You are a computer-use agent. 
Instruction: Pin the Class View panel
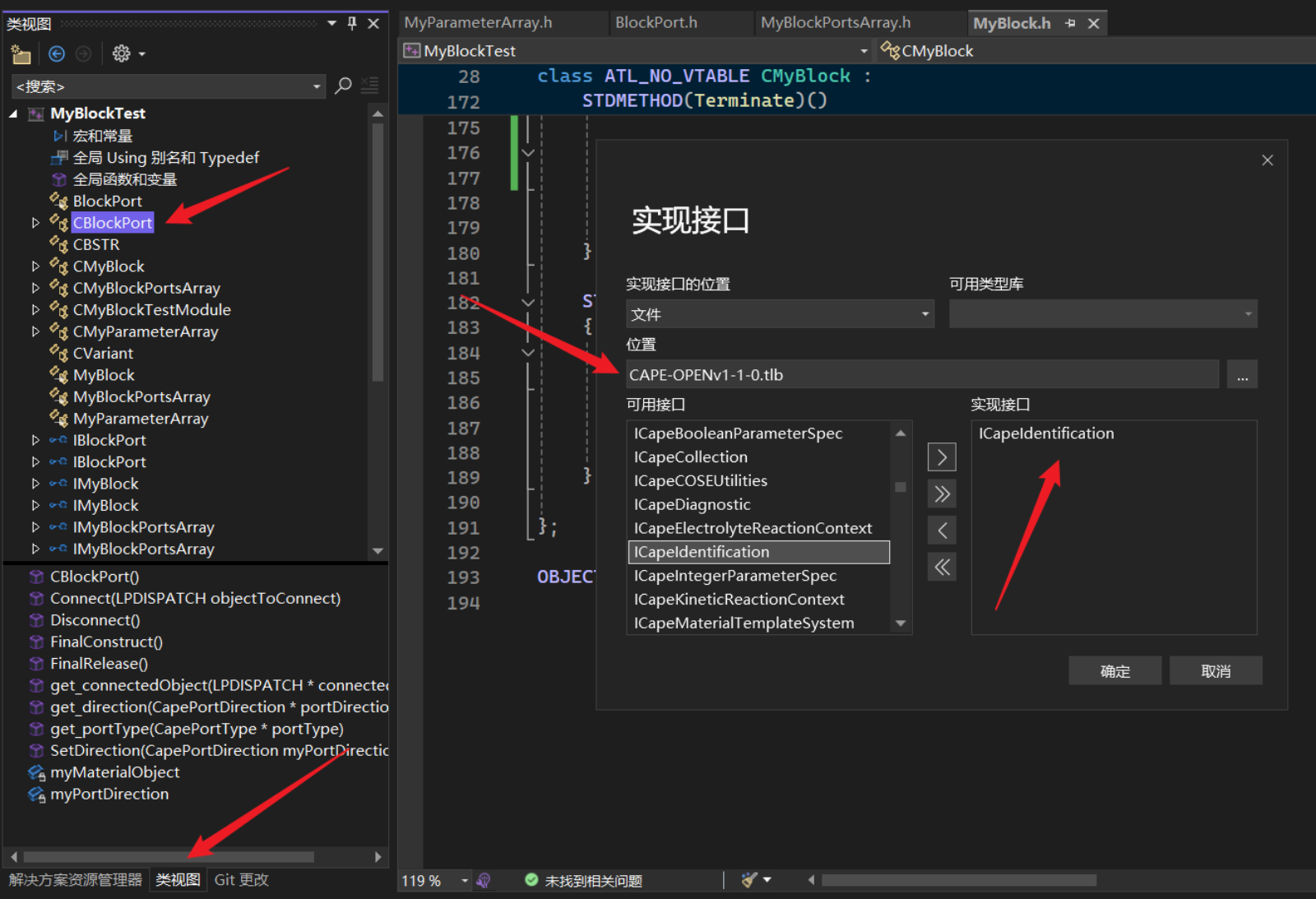(x=352, y=24)
